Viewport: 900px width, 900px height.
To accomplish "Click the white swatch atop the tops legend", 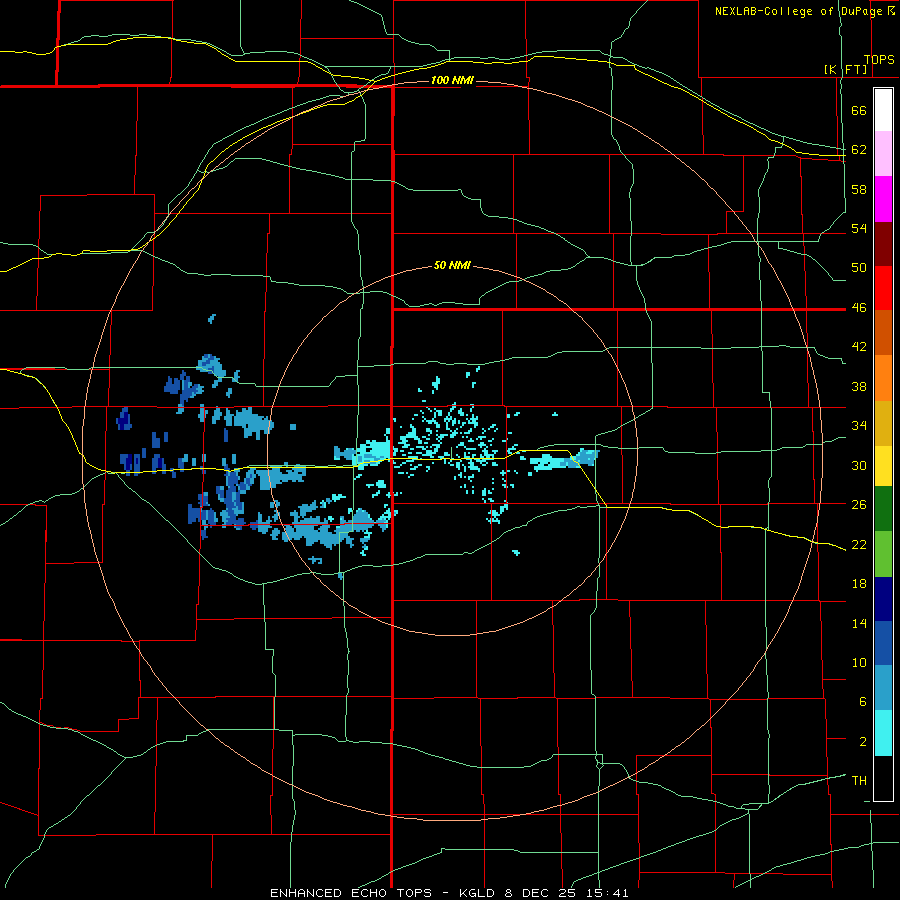I will (883, 110).
